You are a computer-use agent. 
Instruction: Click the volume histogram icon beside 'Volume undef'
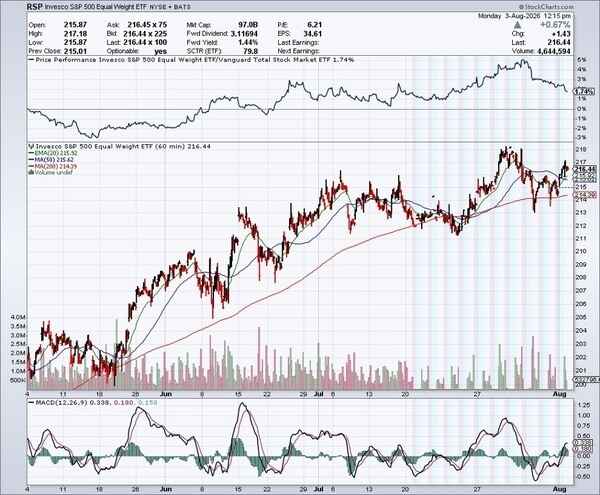tap(31, 173)
